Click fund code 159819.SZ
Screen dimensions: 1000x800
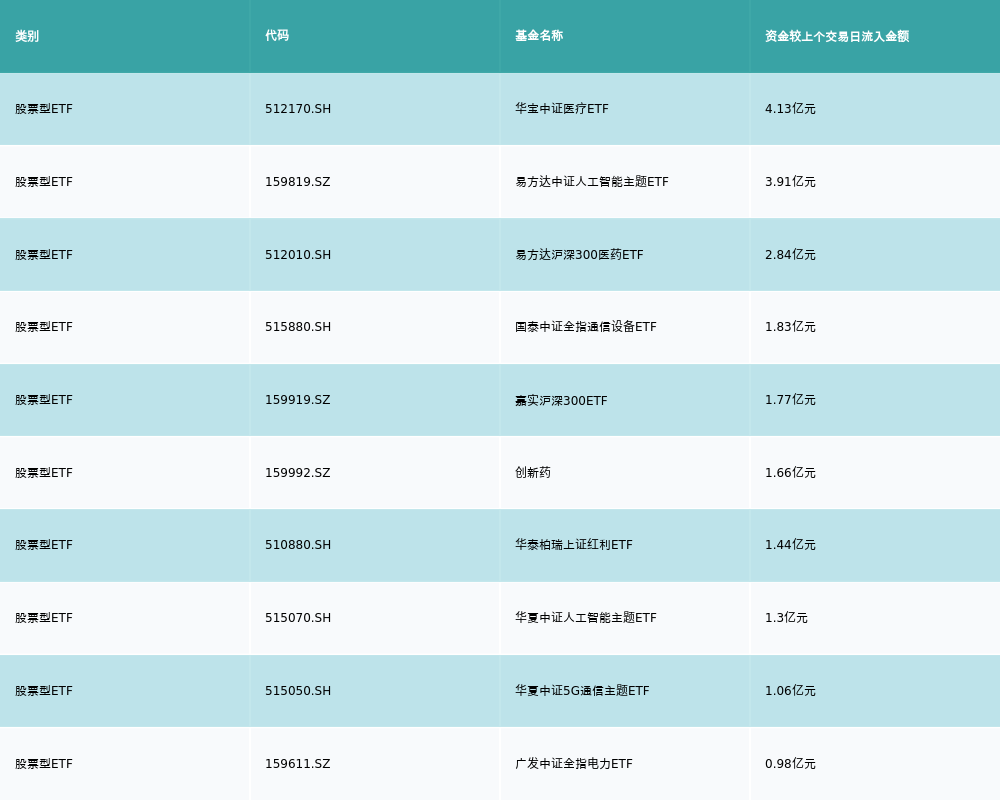point(297,182)
